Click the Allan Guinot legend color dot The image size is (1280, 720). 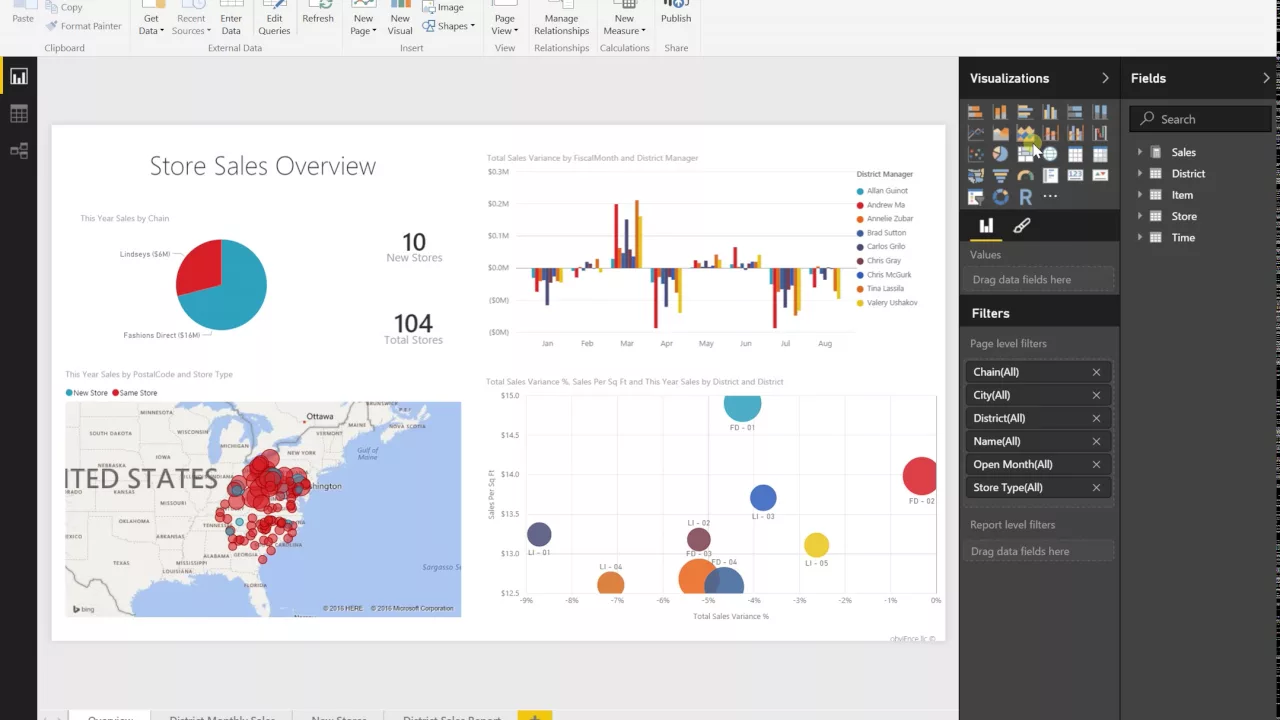pos(860,191)
